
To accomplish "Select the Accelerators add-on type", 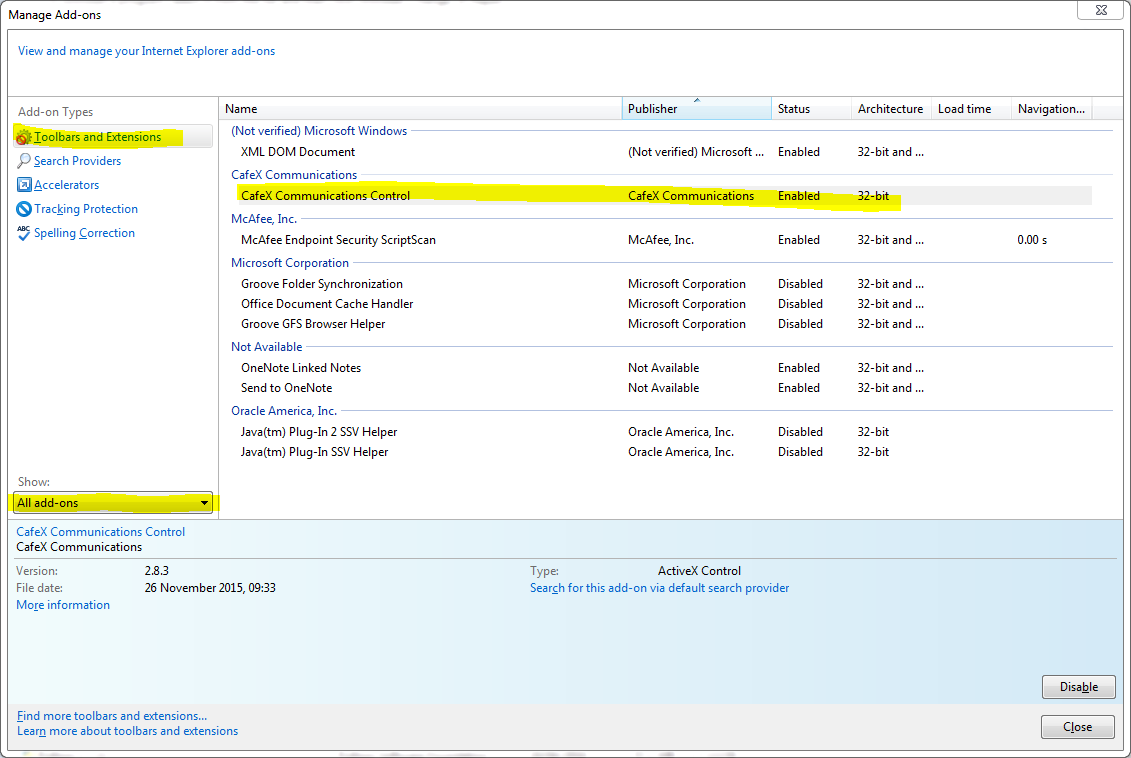I will [x=66, y=185].
